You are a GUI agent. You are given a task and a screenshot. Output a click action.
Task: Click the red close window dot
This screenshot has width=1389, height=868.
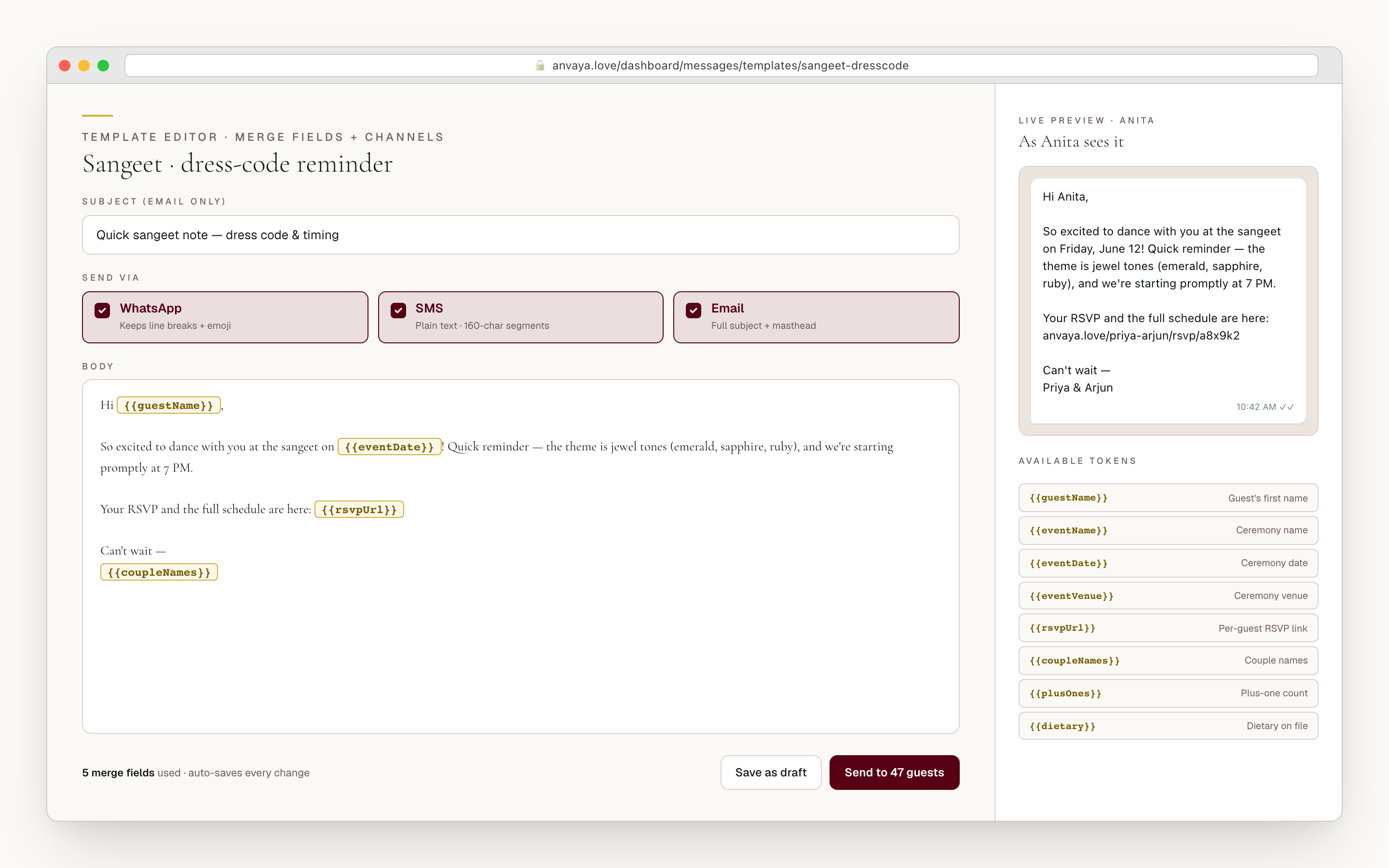pos(65,66)
